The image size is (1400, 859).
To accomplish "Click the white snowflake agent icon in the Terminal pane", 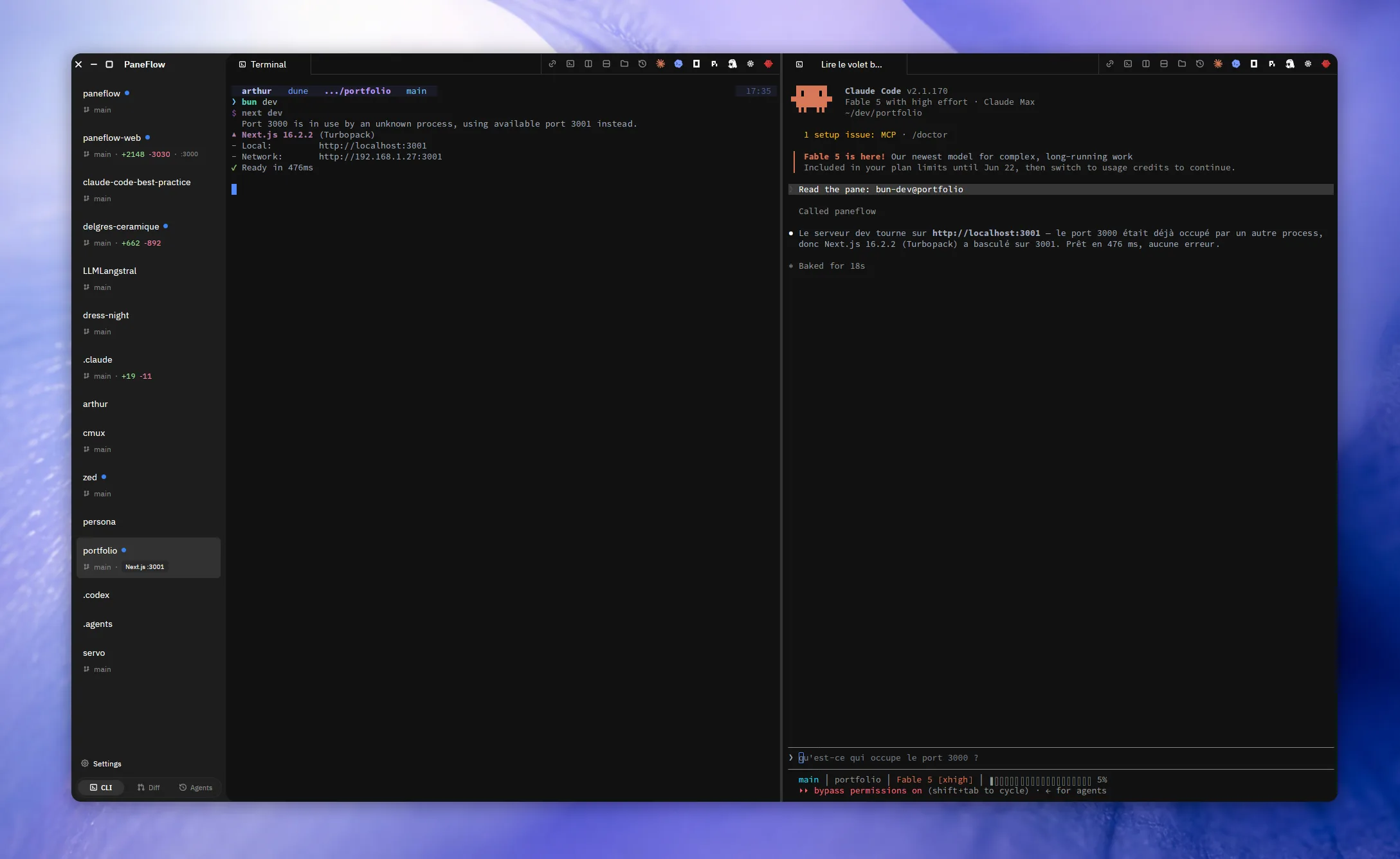I will [750, 64].
